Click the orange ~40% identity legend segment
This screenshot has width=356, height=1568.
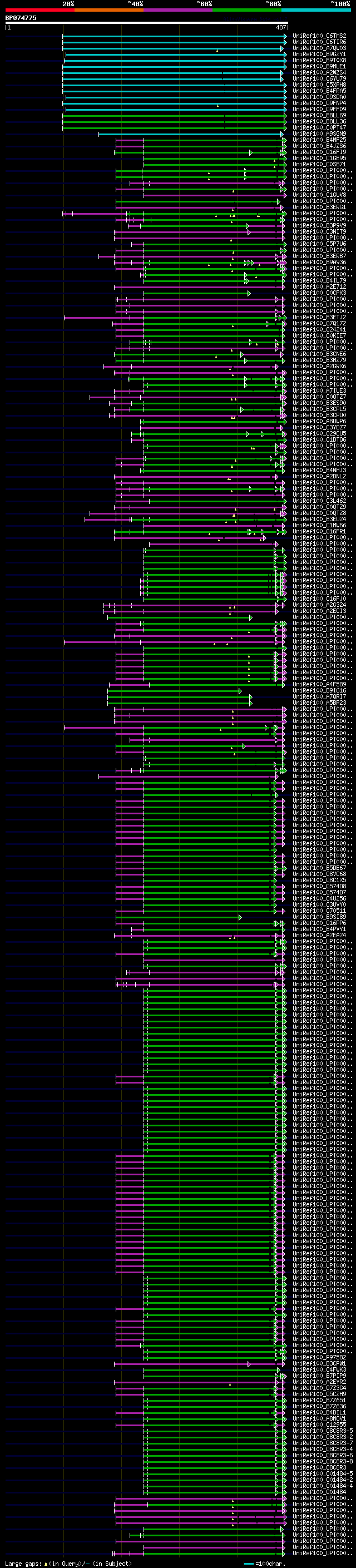(109, 10)
